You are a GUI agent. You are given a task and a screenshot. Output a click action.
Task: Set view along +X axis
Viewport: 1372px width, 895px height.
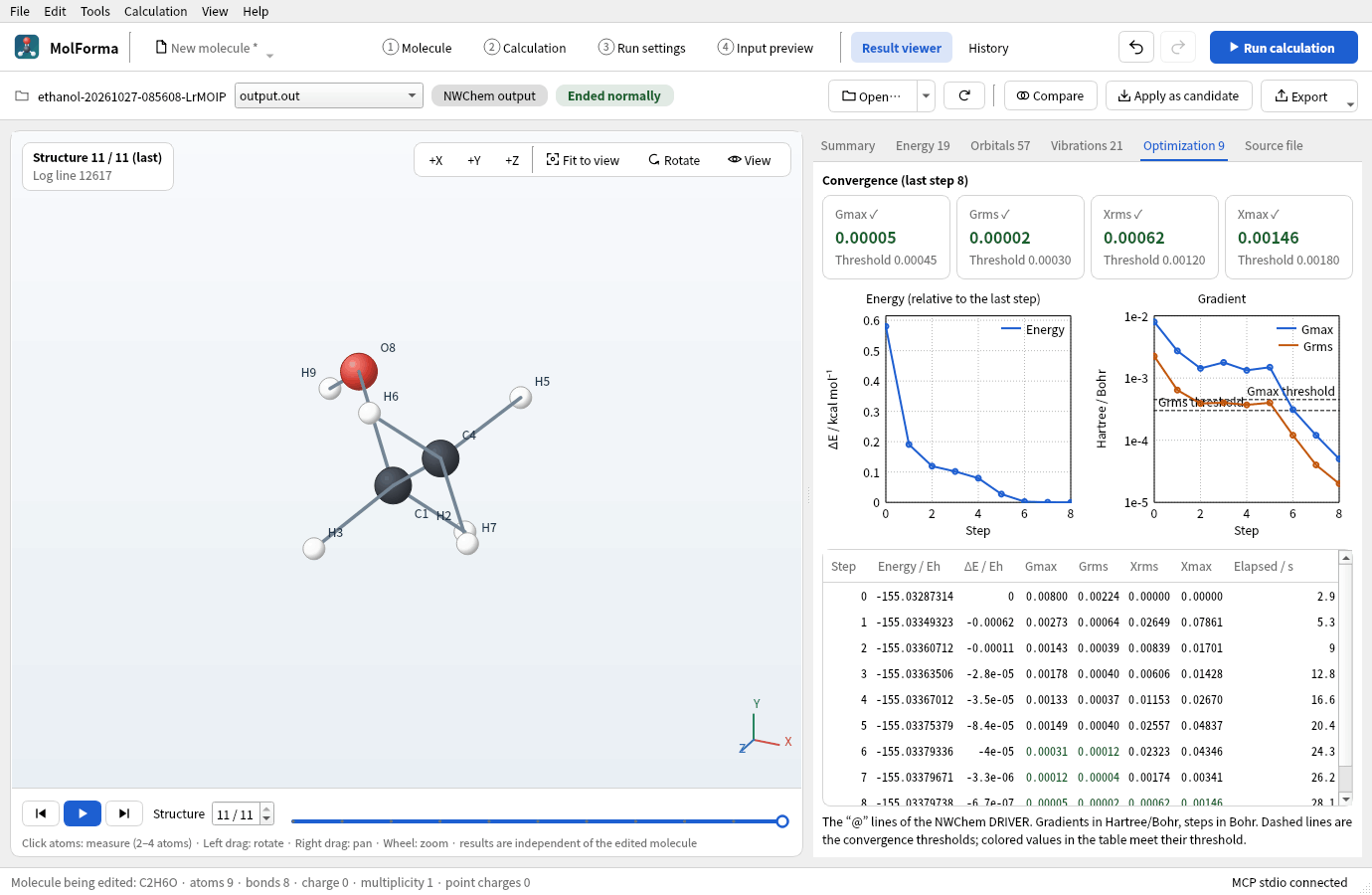point(435,160)
